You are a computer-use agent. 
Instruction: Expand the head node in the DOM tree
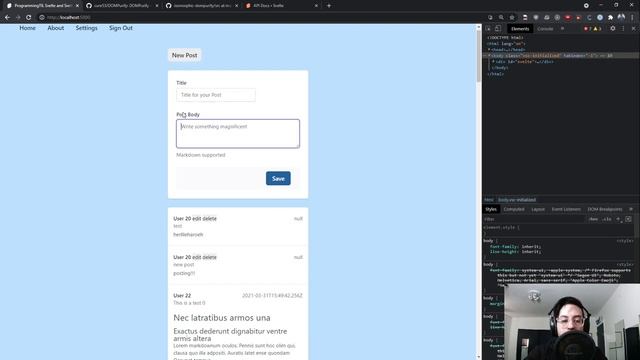coord(489,49)
